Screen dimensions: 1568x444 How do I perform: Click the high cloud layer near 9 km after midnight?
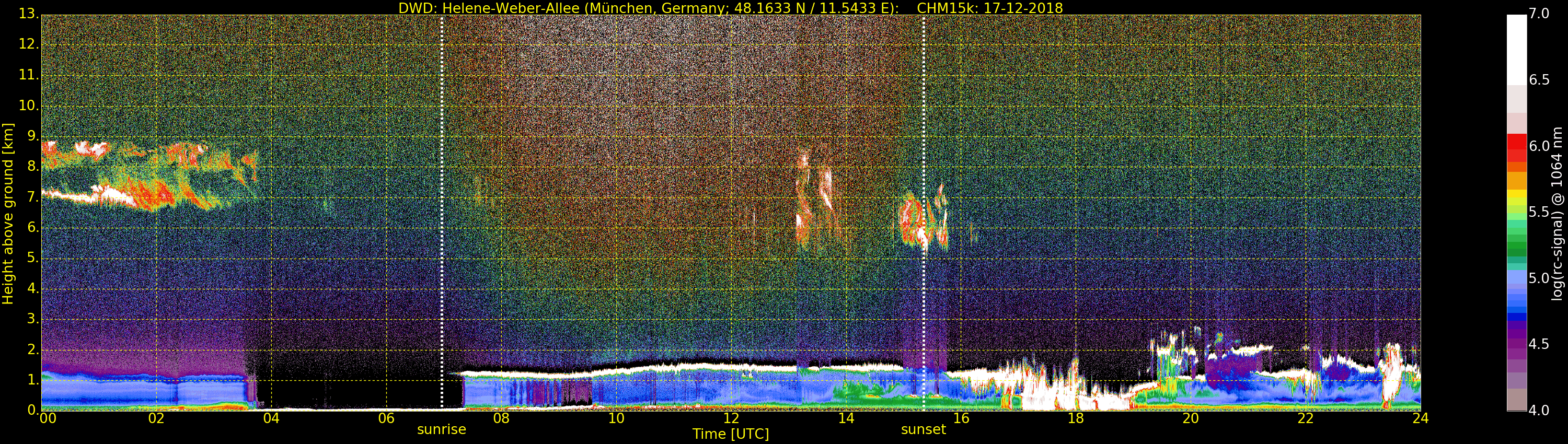tap(149, 155)
